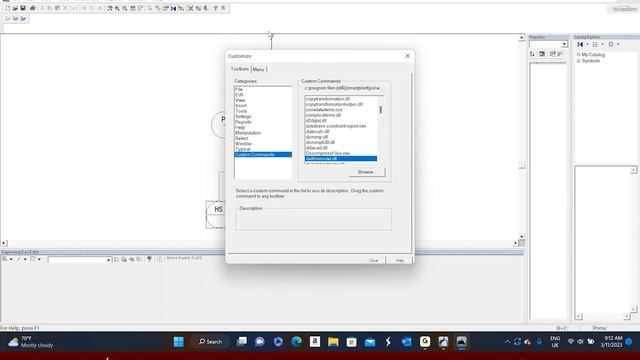640x360 pixels.
Task: Click the green X Excel-style toolbar icon
Action: click(x=190, y=8)
